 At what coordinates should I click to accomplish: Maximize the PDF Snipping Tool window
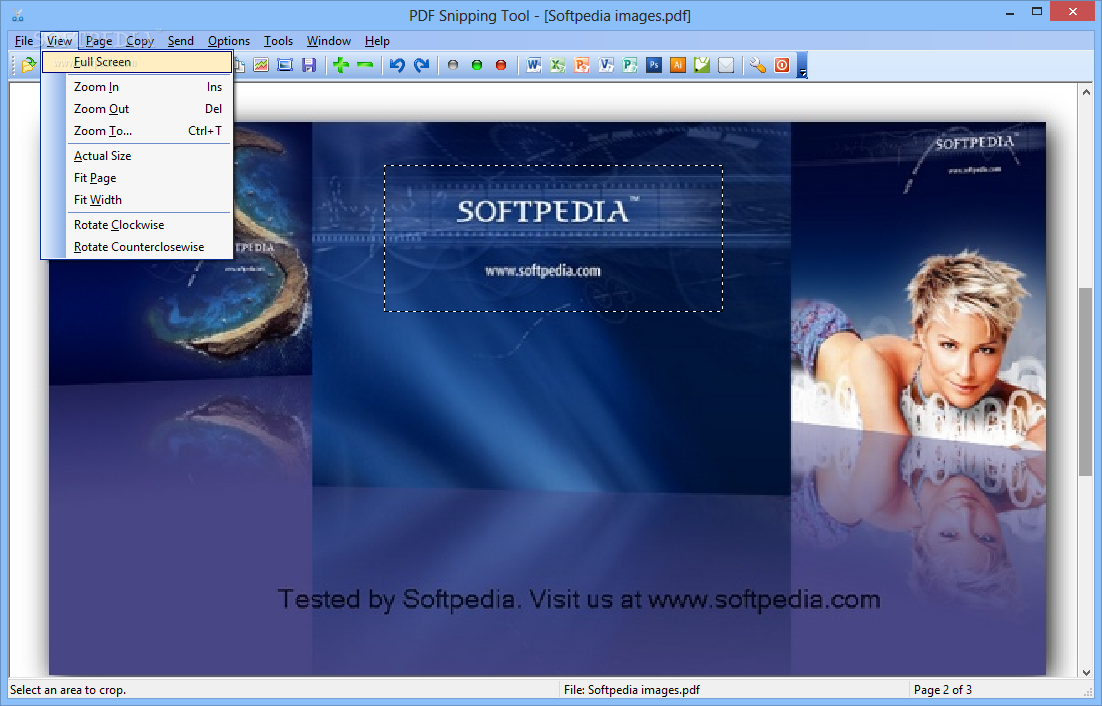(x=1037, y=12)
